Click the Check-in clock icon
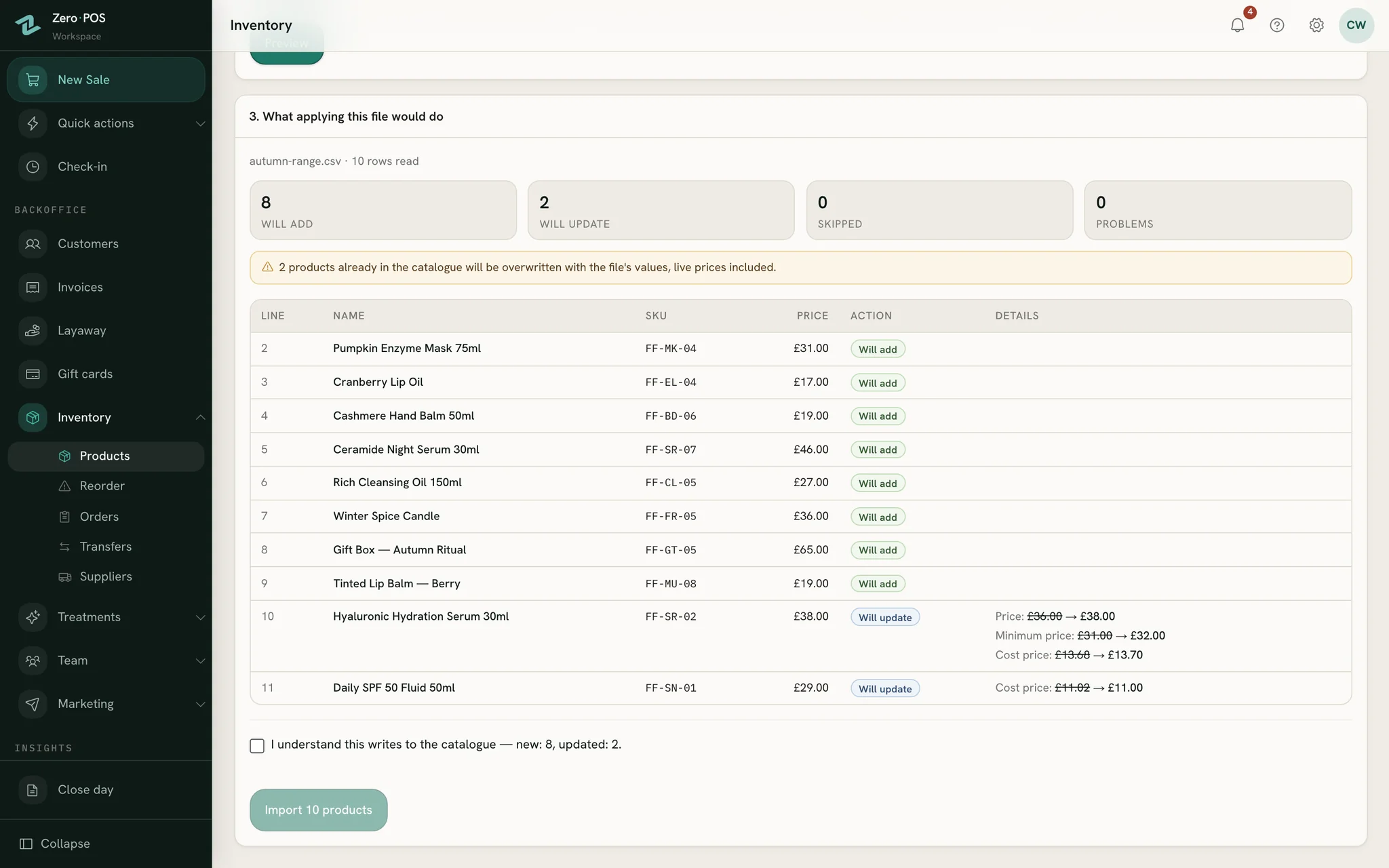Viewport: 1389px width, 868px height. 33,167
